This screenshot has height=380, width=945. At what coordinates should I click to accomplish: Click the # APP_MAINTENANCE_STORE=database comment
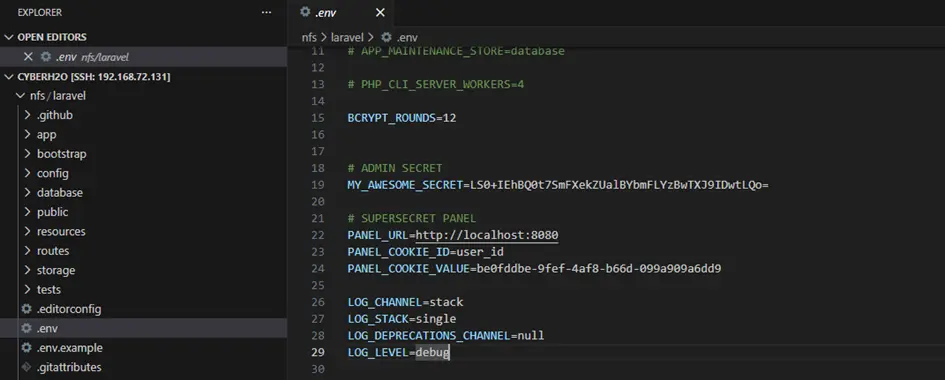click(456, 51)
